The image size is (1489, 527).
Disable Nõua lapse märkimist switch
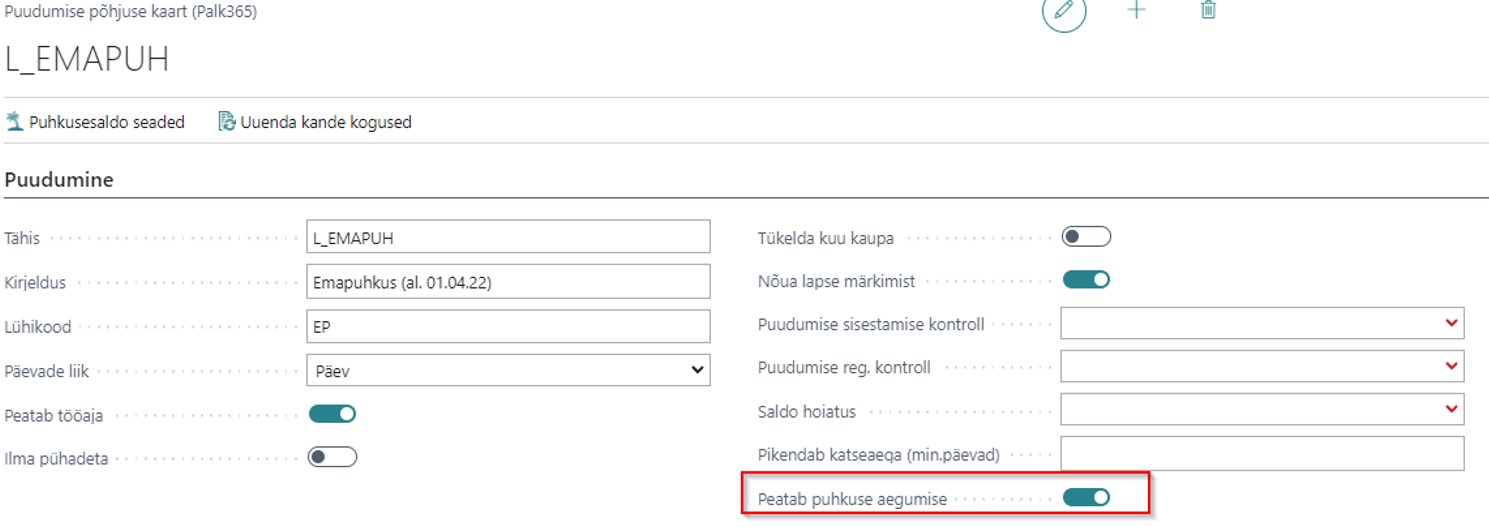click(1086, 280)
